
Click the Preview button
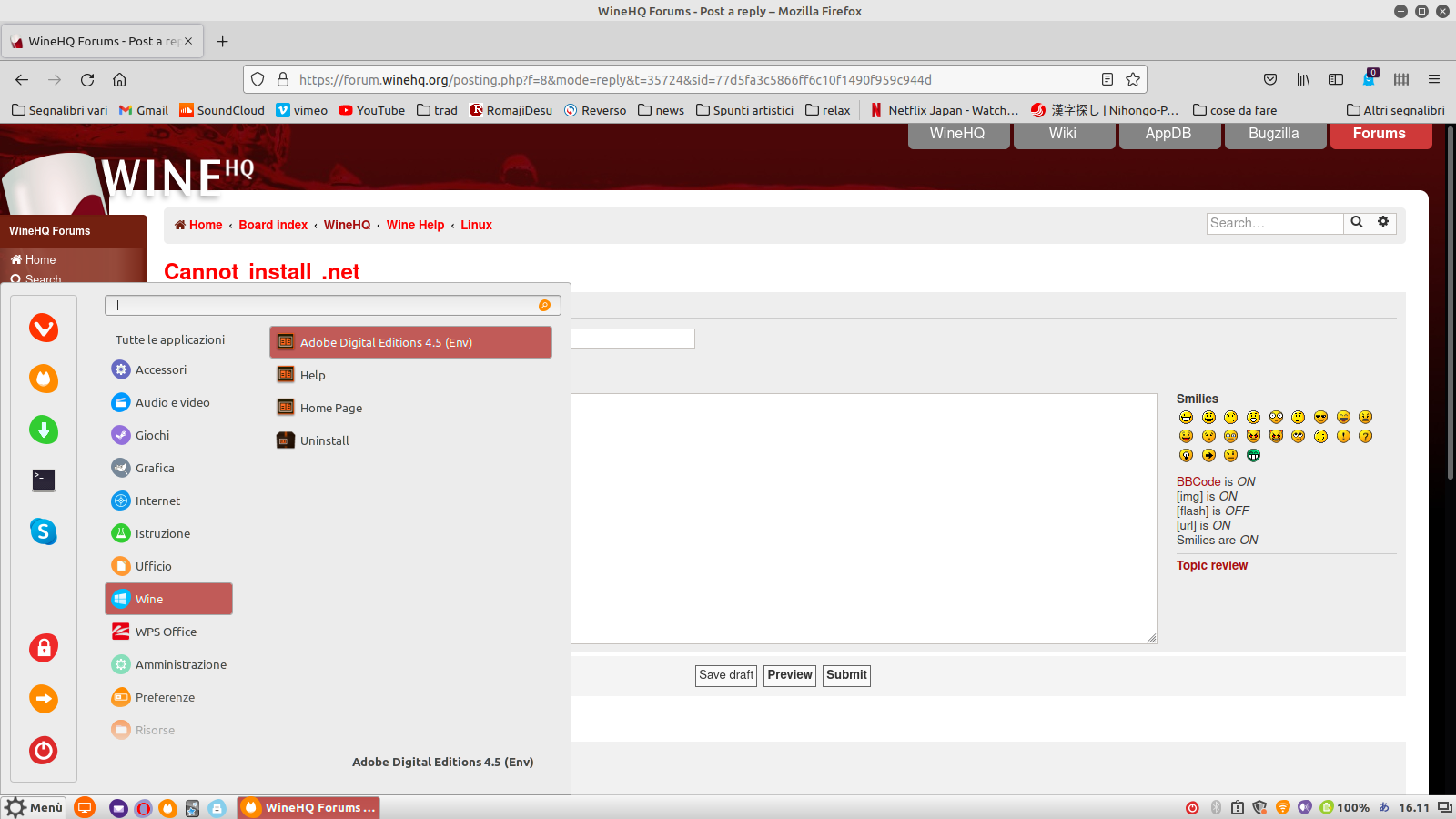coord(790,675)
